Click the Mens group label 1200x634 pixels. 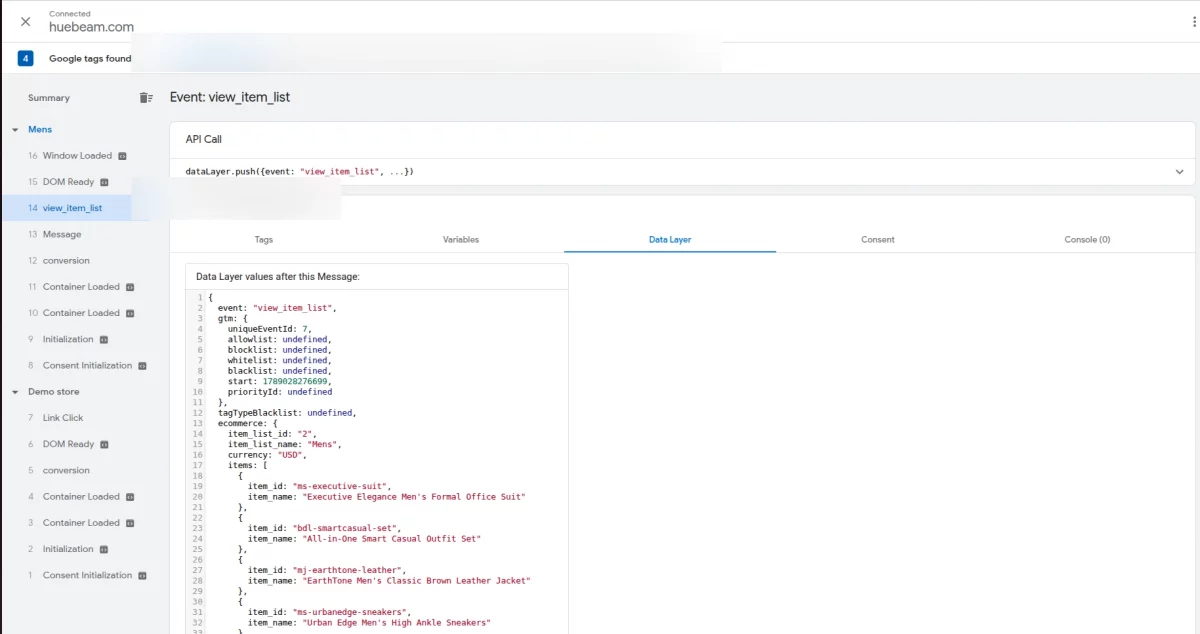pyautogui.click(x=40, y=130)
